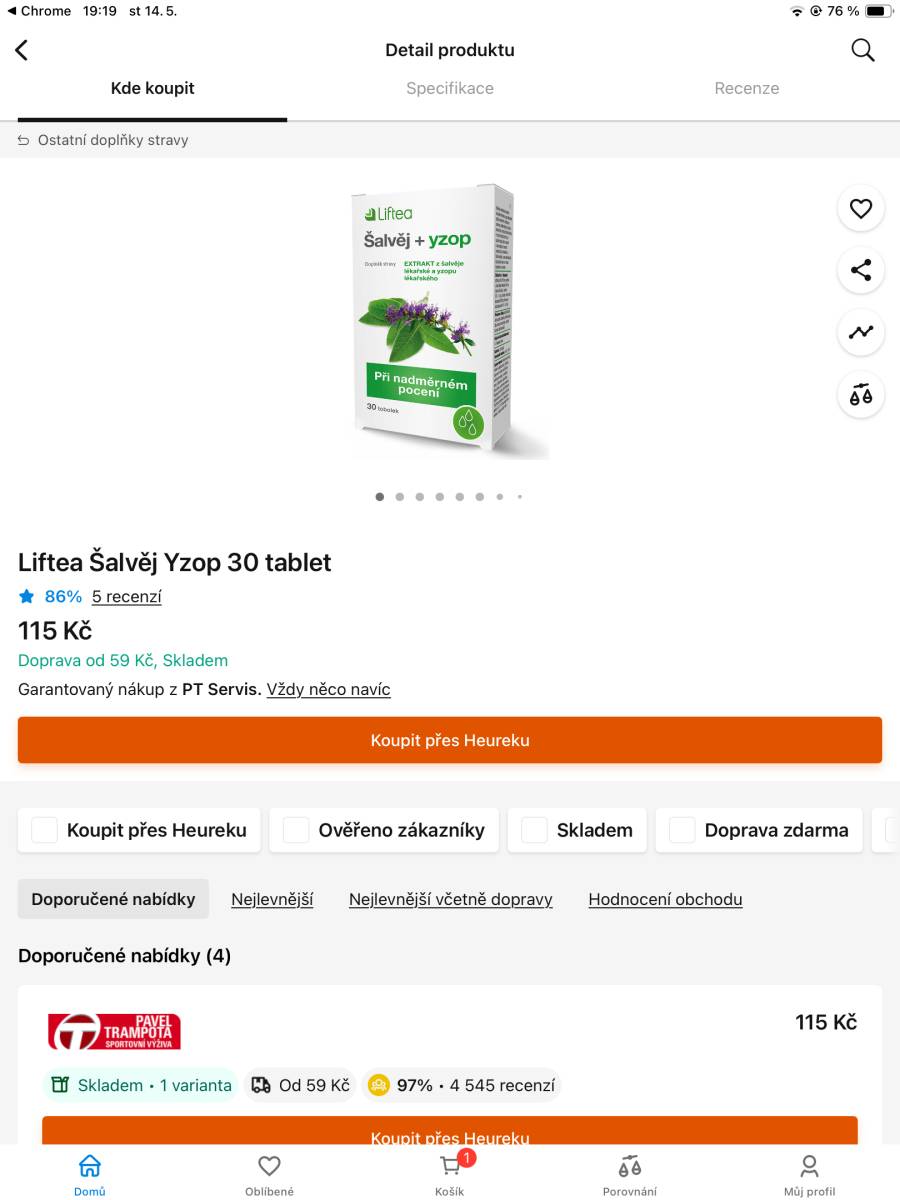This screenshot has height=1200, width=900.
Task: Switch to the Specifikace tab
Action: point(450,88)
